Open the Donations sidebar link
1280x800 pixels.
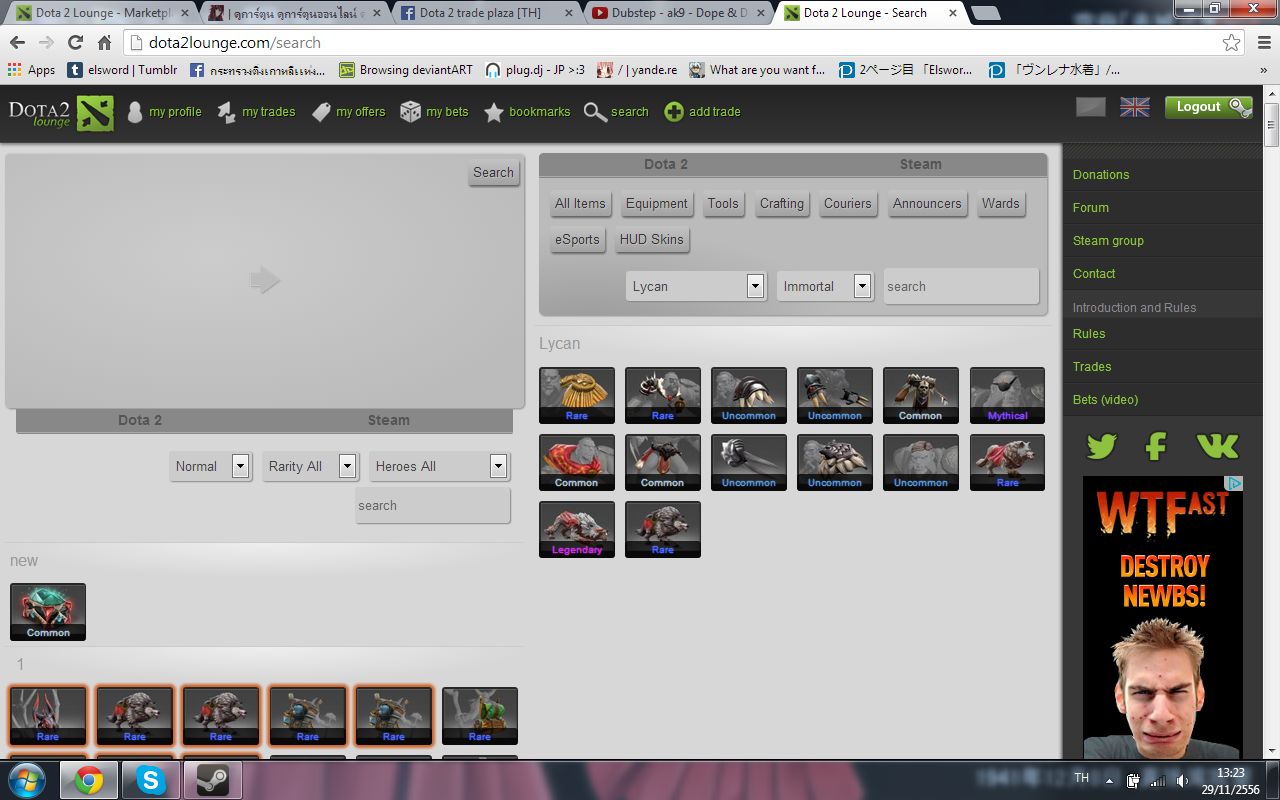pyautogui.click(x=1101, y=175)
